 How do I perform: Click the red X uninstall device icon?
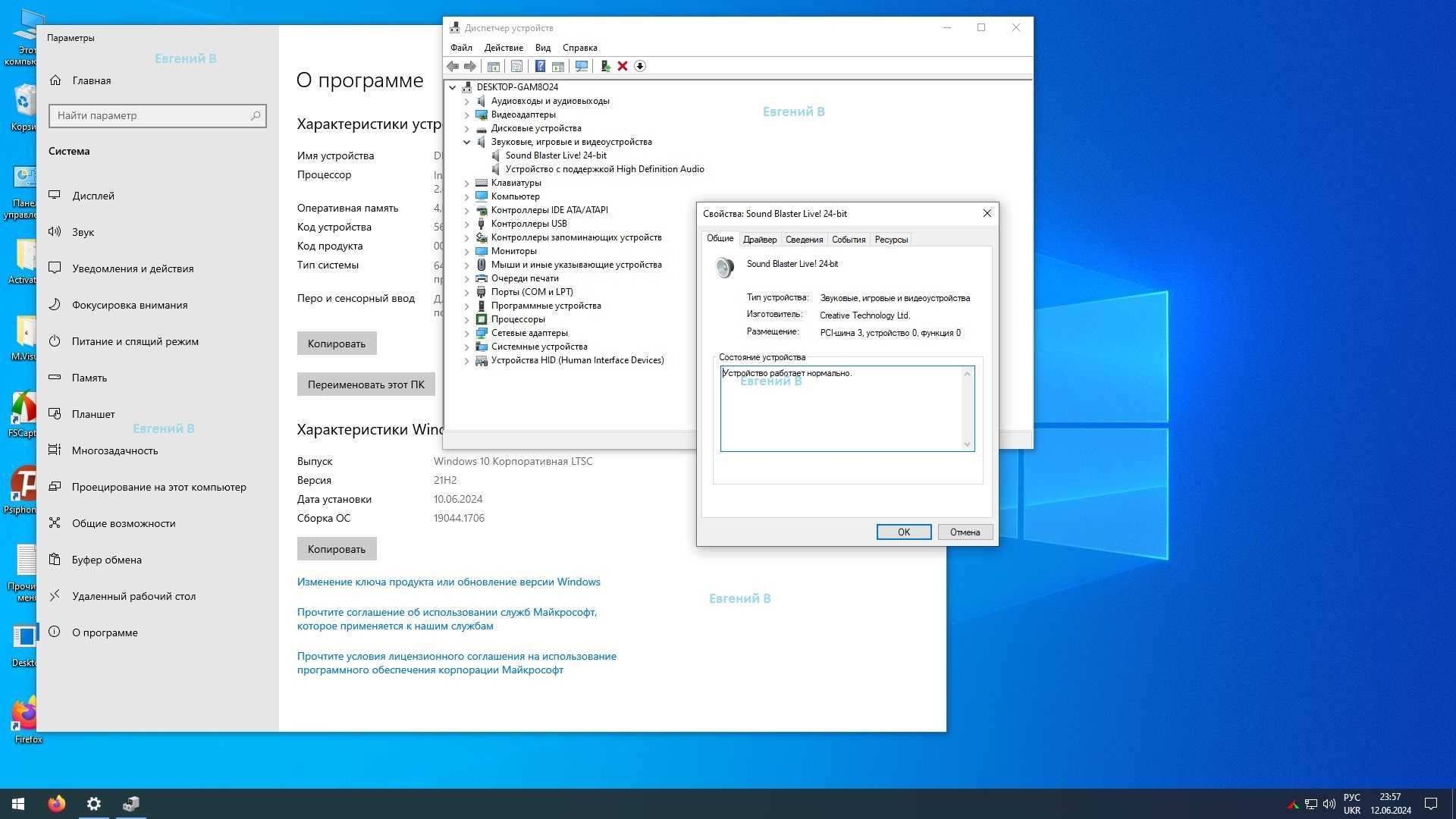pyautogui.click(x=623, y=67)
